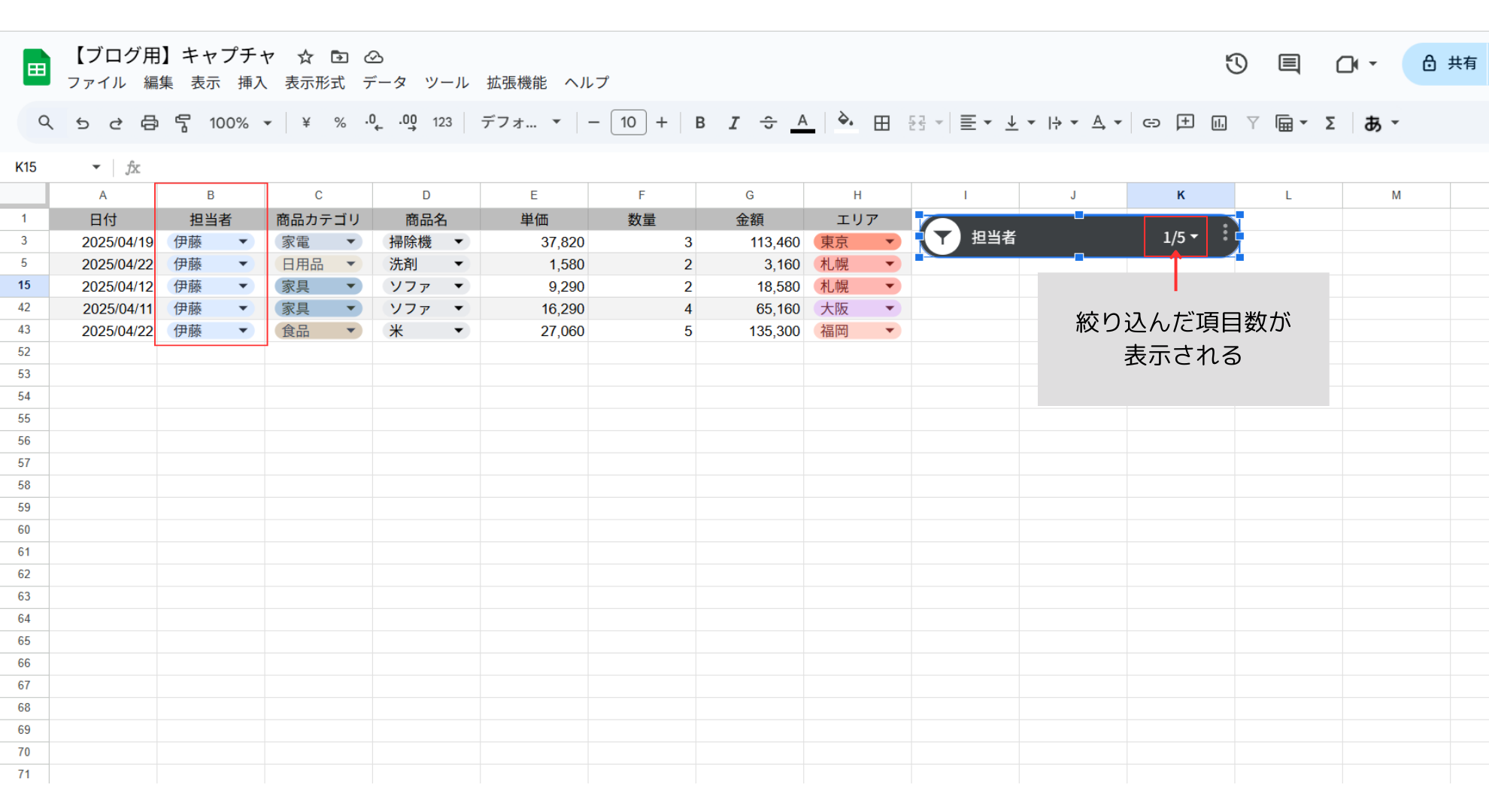
Task: Open the 東京 area dropdown chip
Action: point(857,242)
